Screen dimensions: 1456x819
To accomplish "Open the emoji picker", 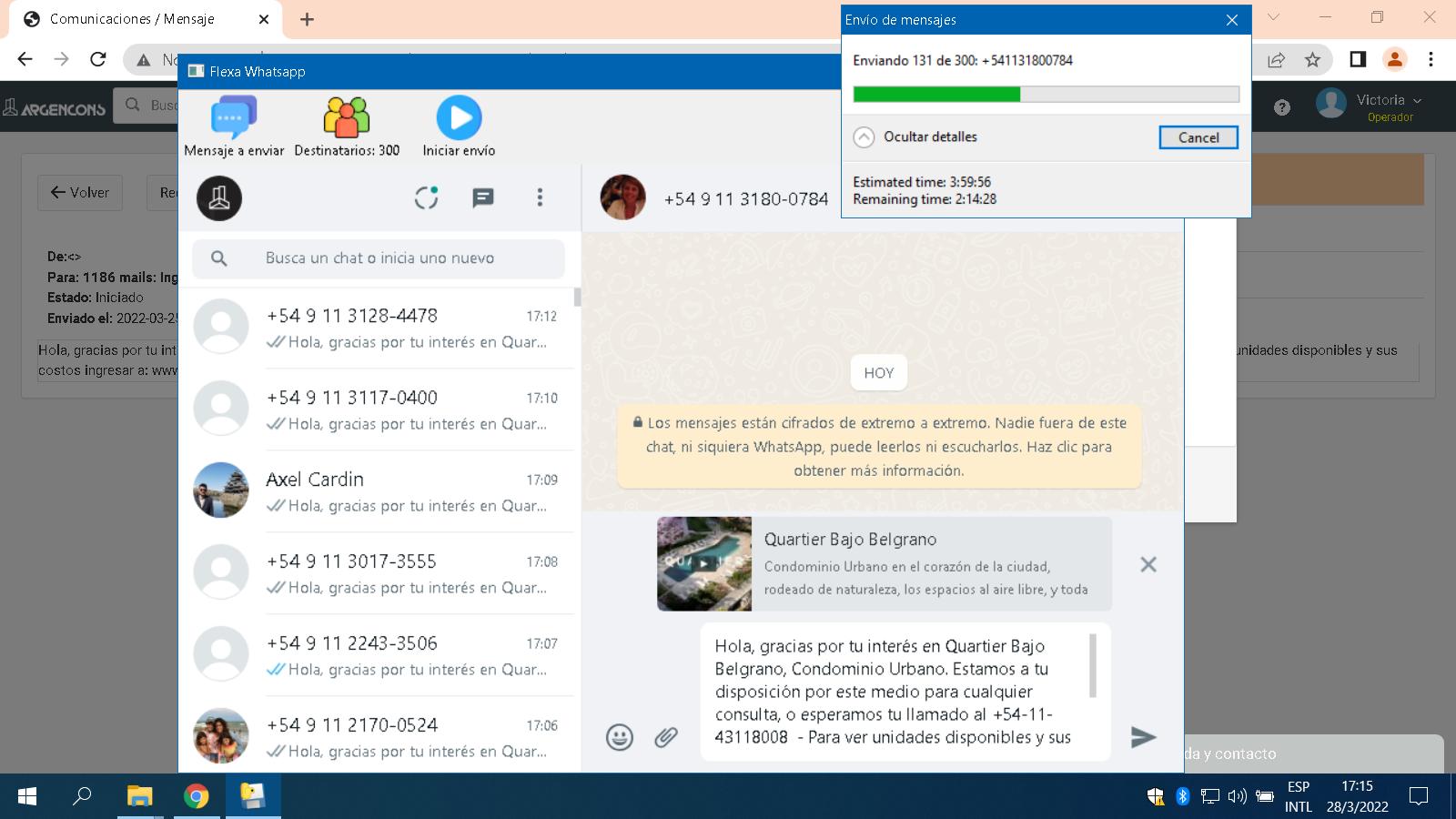I will click(x=620, y=737).
